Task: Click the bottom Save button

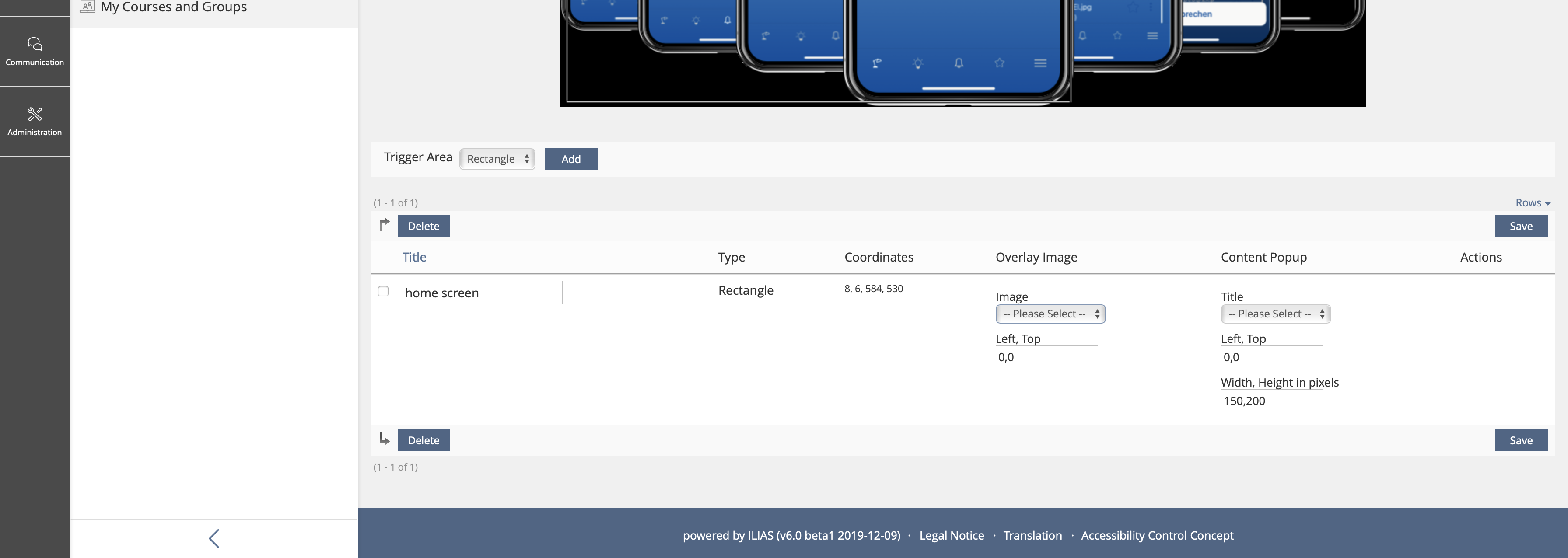Action: coord(1520,440)
